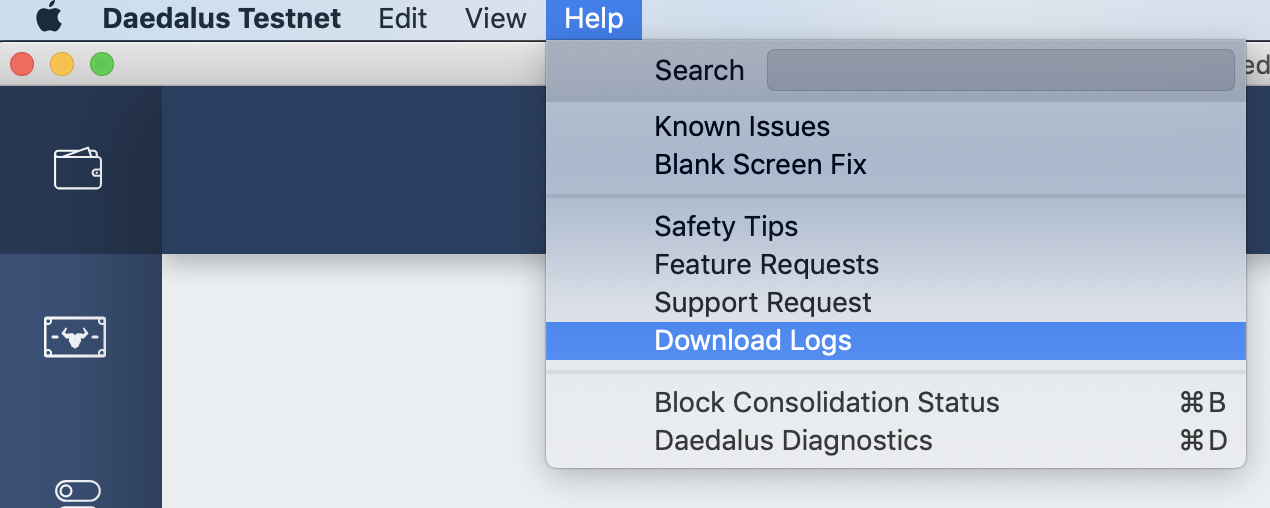Maximize the window using green button
The width and height of the screenshot is (1270, 508).
point(102,65)
